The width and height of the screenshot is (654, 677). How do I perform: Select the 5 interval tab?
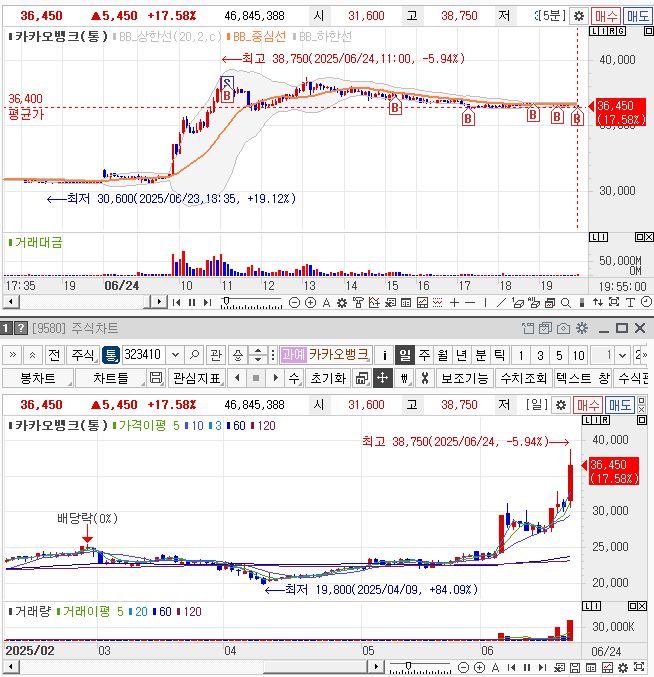tap(559, 355)
